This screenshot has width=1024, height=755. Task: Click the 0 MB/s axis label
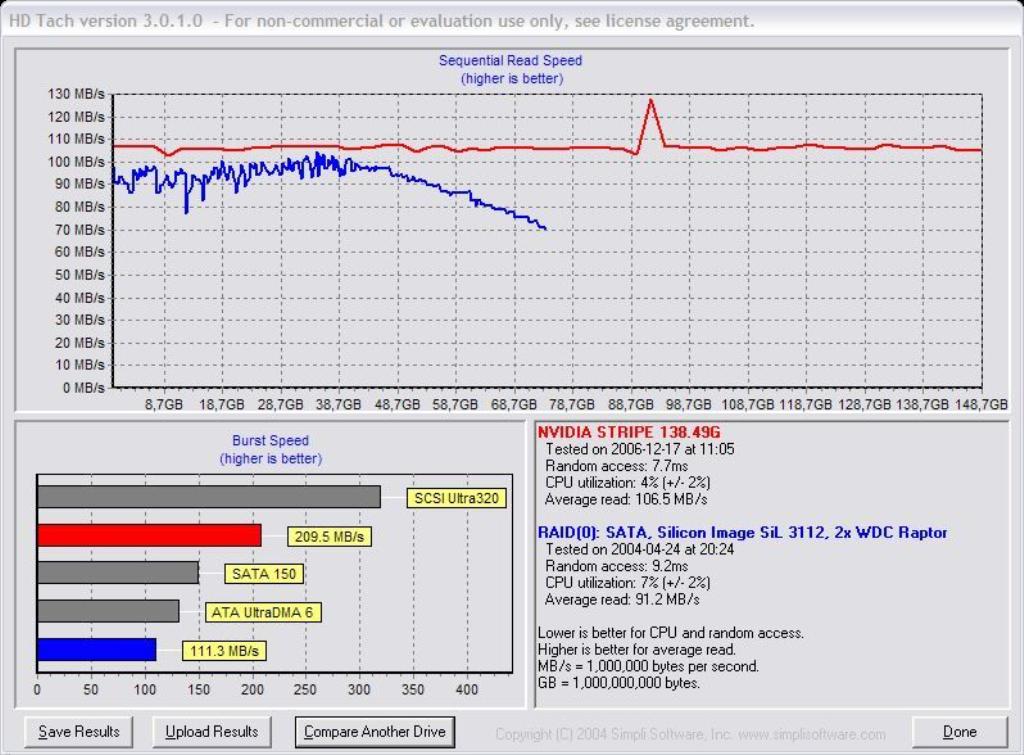point(83,388)
